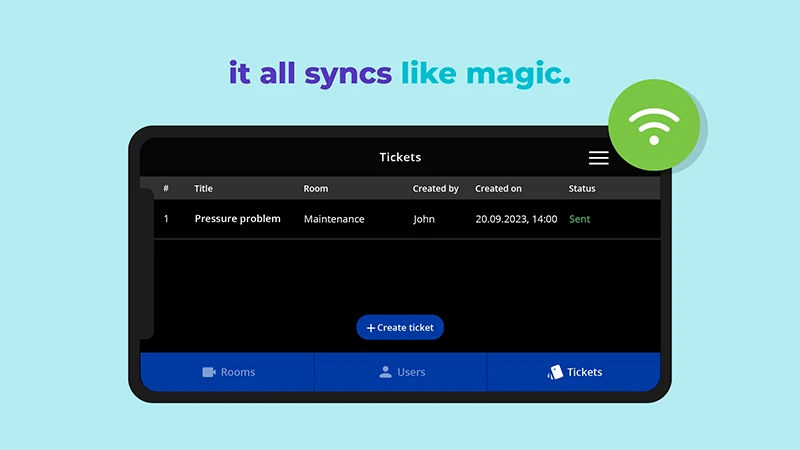This screenshot has width=800, height=450.
Task: Click the date 20.09.2023, 14:00
Action: 516,219
